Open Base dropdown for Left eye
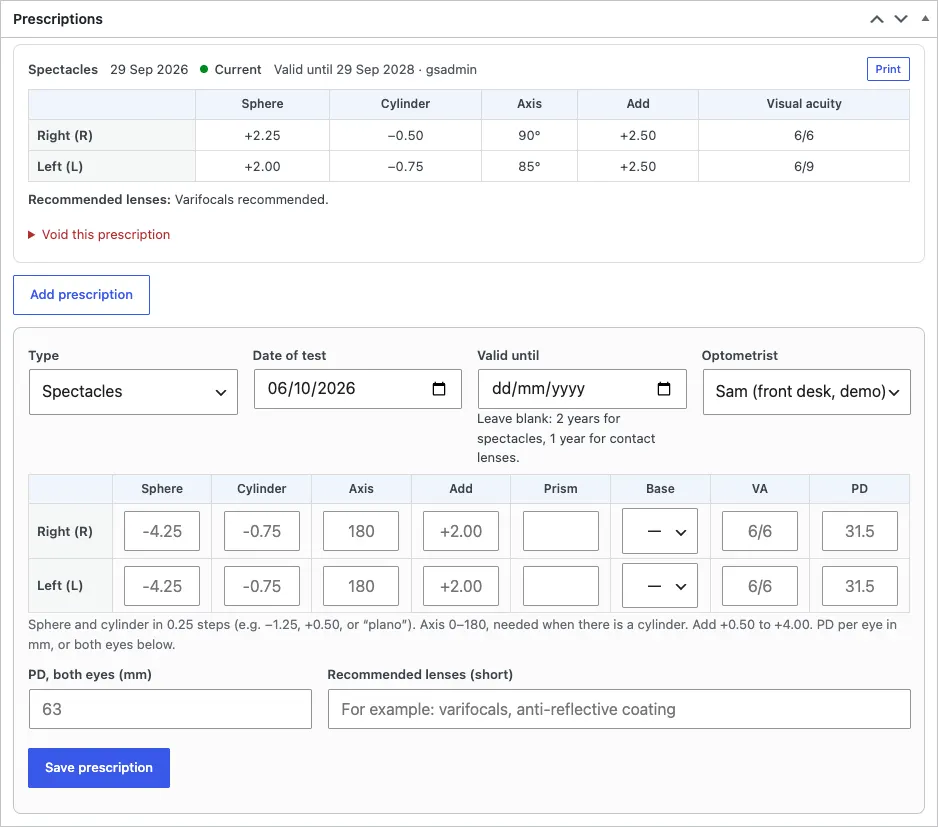Viewport: 938px width, 827px height. pyautogui.click(x=660, y=586)
